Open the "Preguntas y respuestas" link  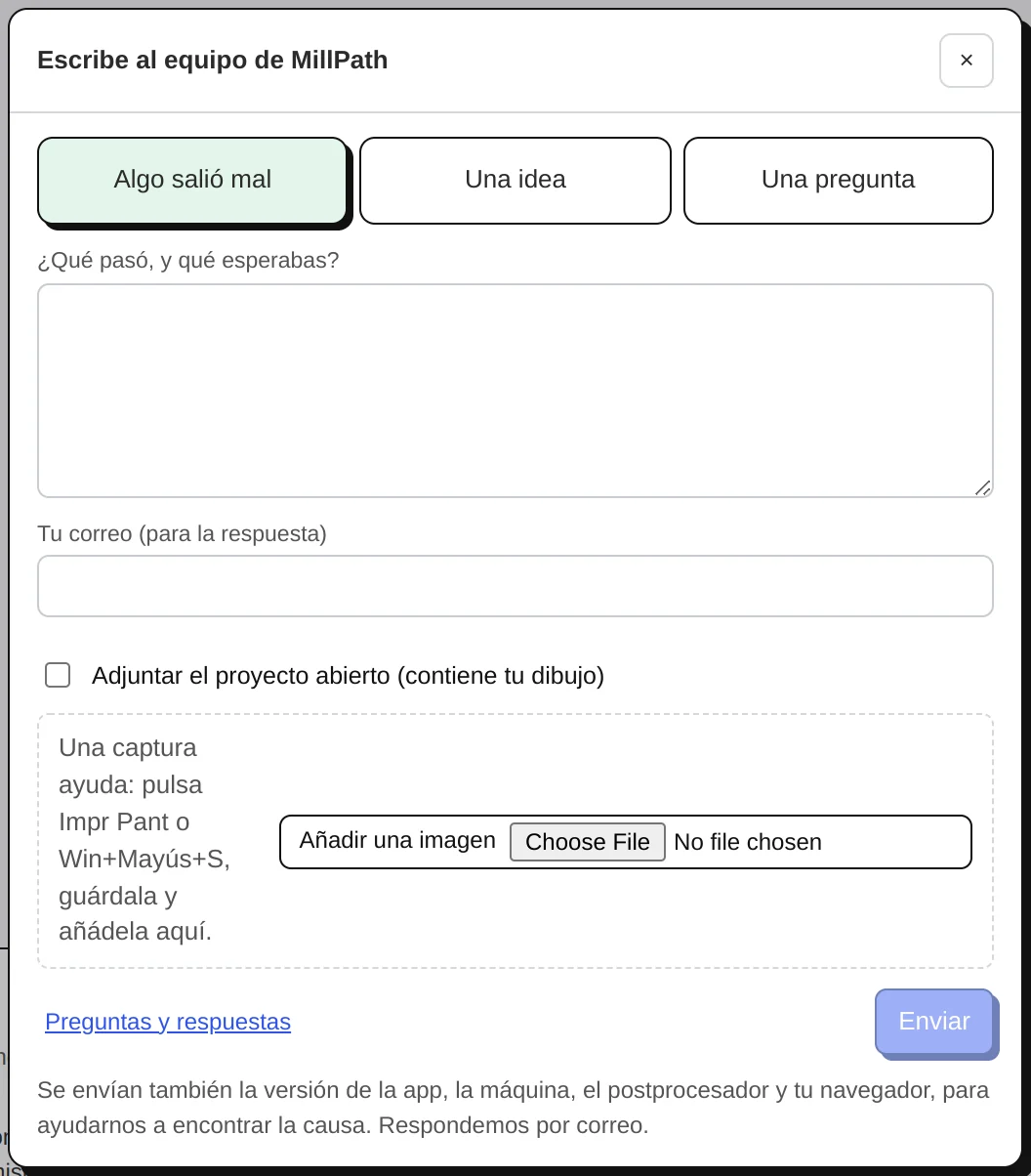coord(168,1022)
